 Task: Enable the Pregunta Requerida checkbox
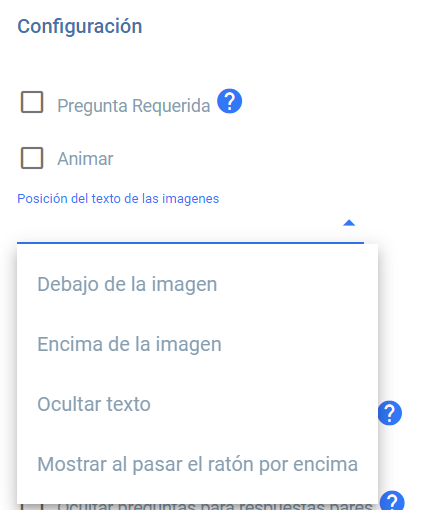[x=32, y=102]
